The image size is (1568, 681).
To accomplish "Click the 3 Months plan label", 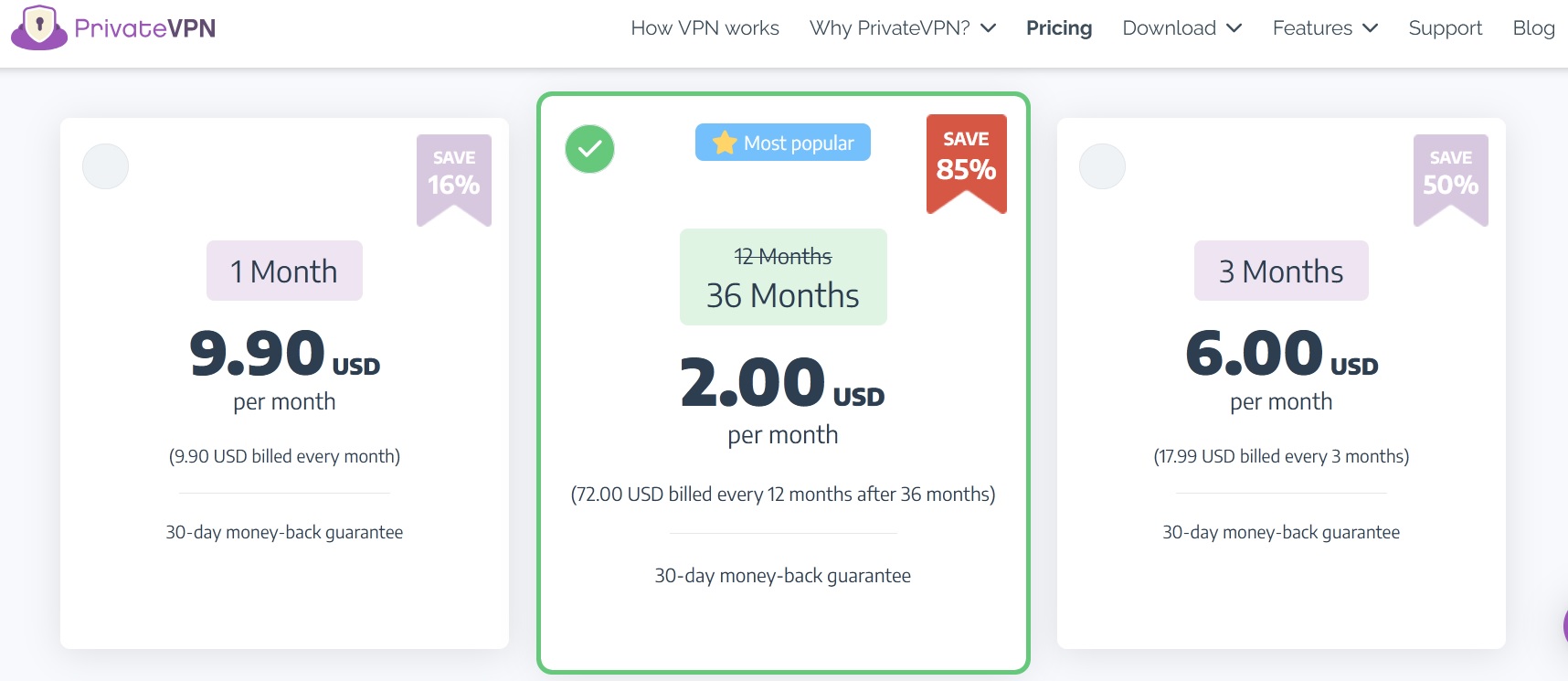I will click(1281, 271).
